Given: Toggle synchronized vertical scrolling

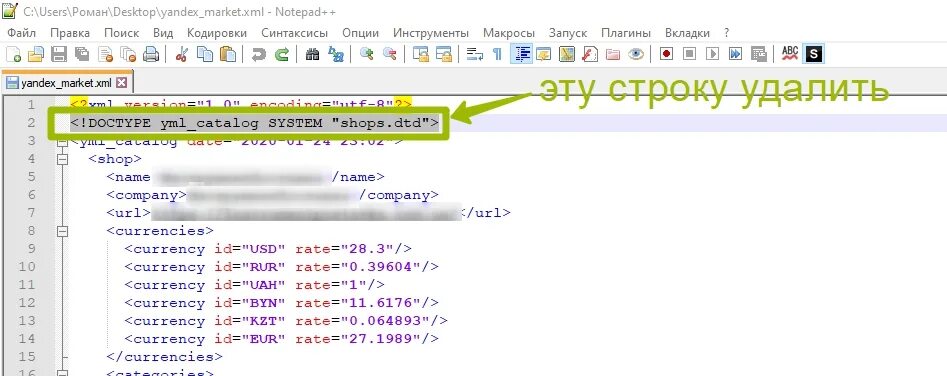Looking at the screenshot, I should (x=420, y=54).
